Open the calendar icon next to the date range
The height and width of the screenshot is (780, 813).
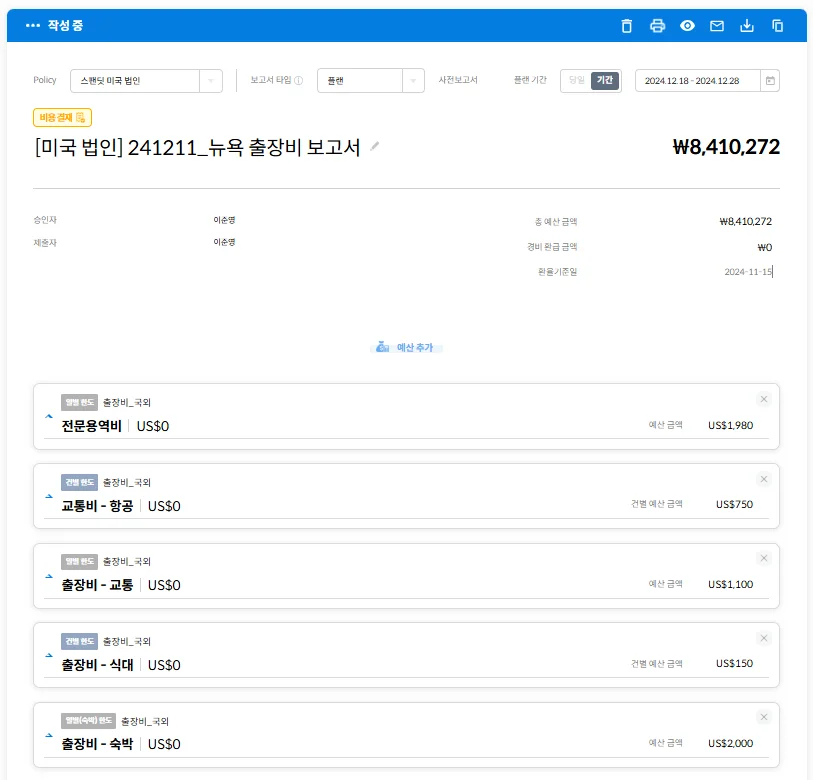(769, 80)
